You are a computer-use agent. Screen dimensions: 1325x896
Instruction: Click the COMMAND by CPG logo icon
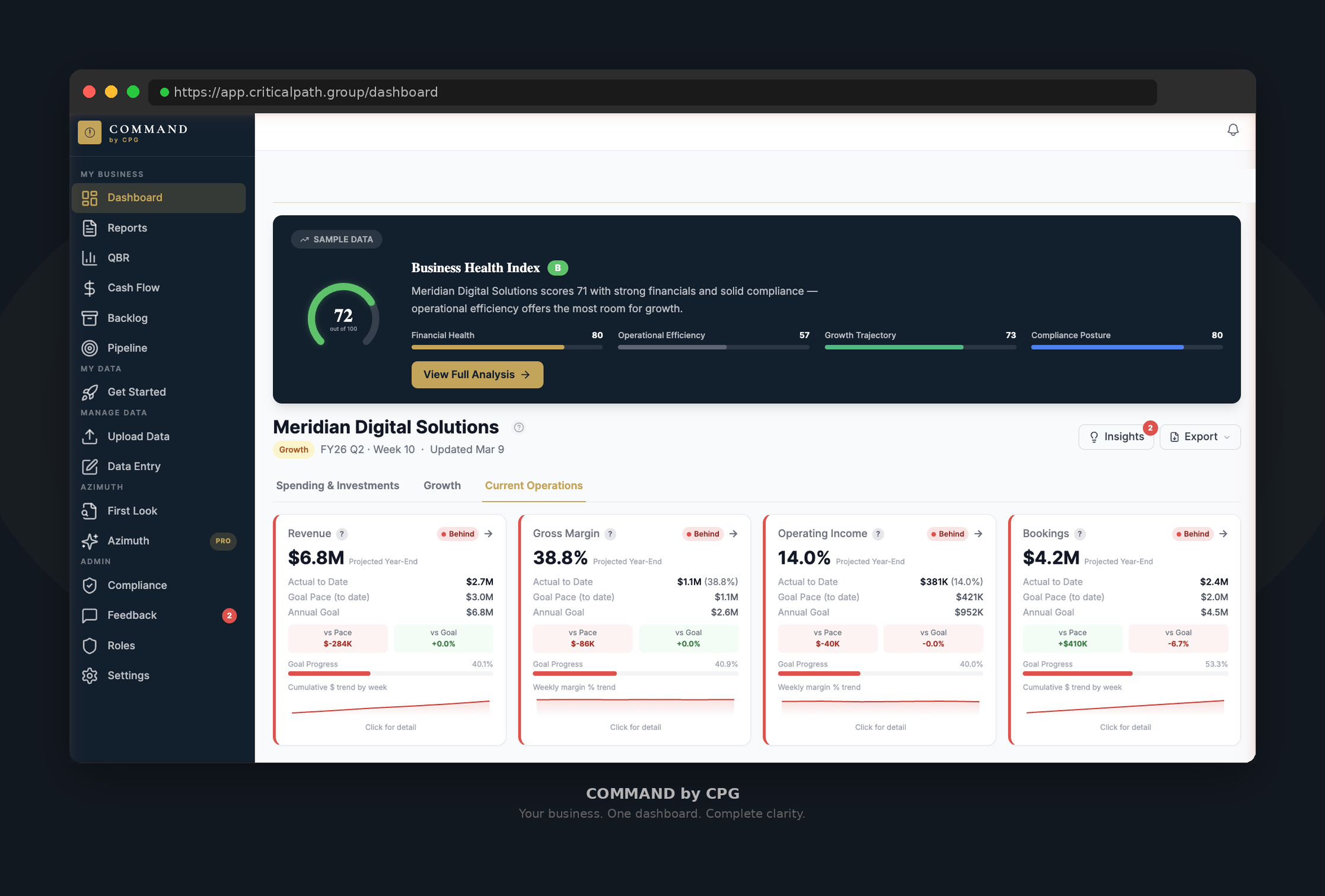click(x=90, y=132)
